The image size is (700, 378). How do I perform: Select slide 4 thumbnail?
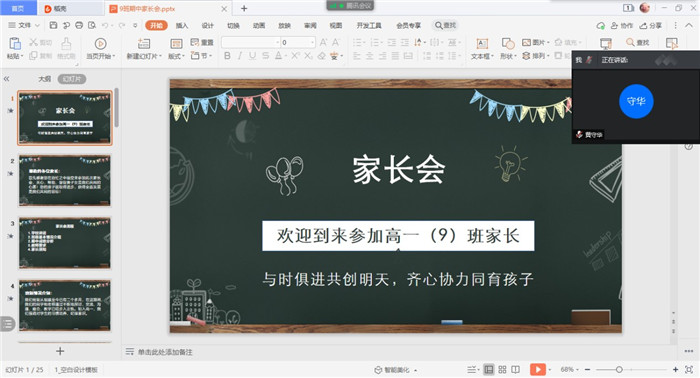pyautogui.click(x=65, y=305)
